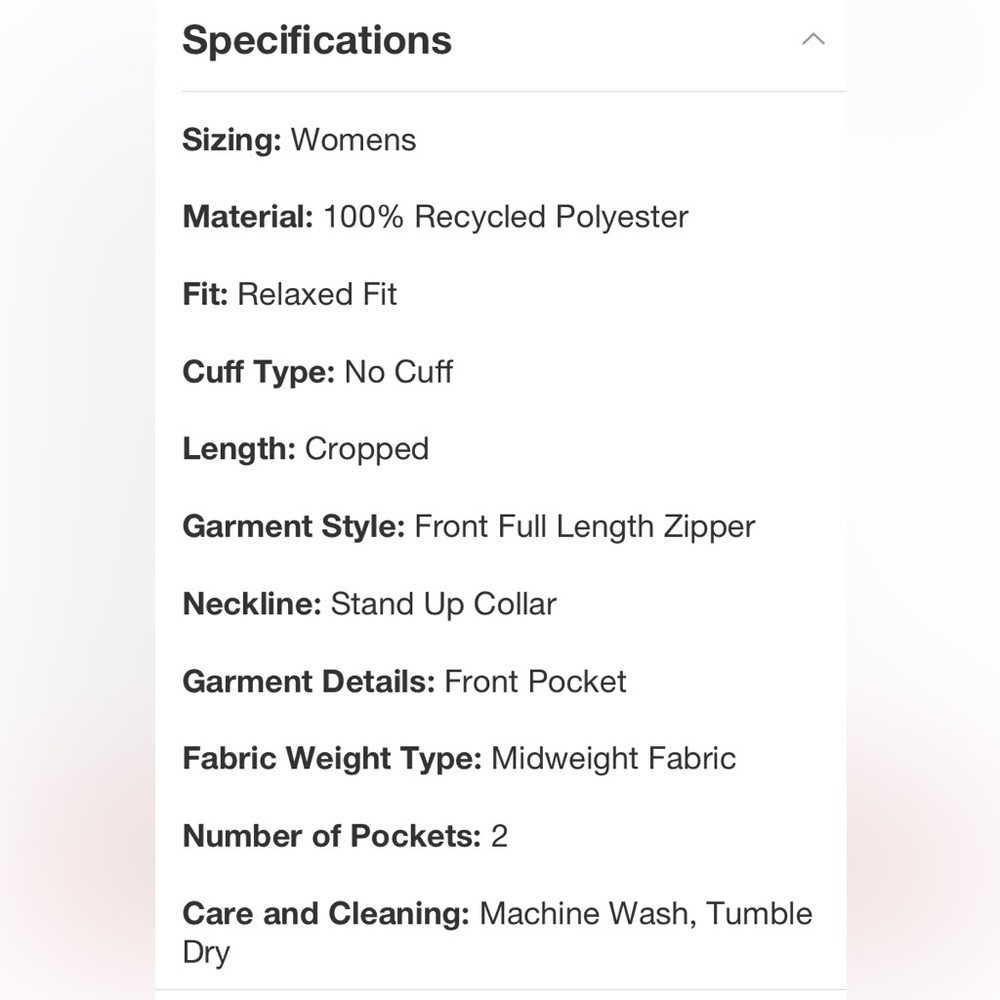The width and height of the screenshot is (1000, 1000).
Task: Click Machine Wash, Tumble Dry text
Action: coord(497,932)
